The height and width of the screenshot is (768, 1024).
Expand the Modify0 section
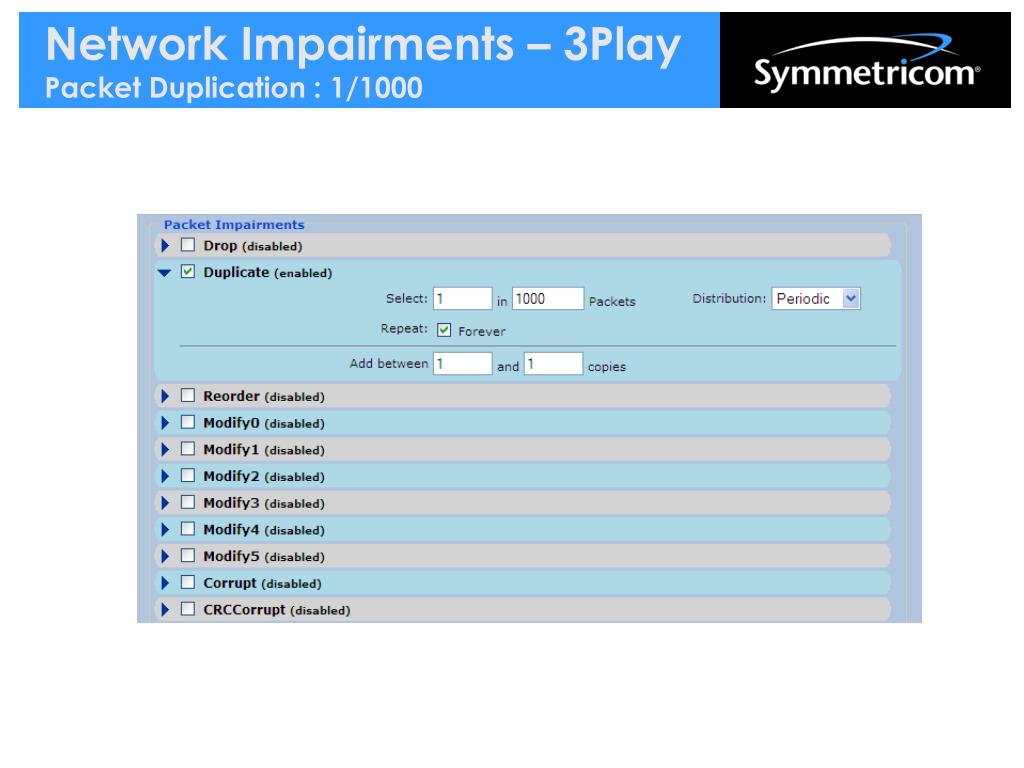pyautogui.click(x=165, y=423)
